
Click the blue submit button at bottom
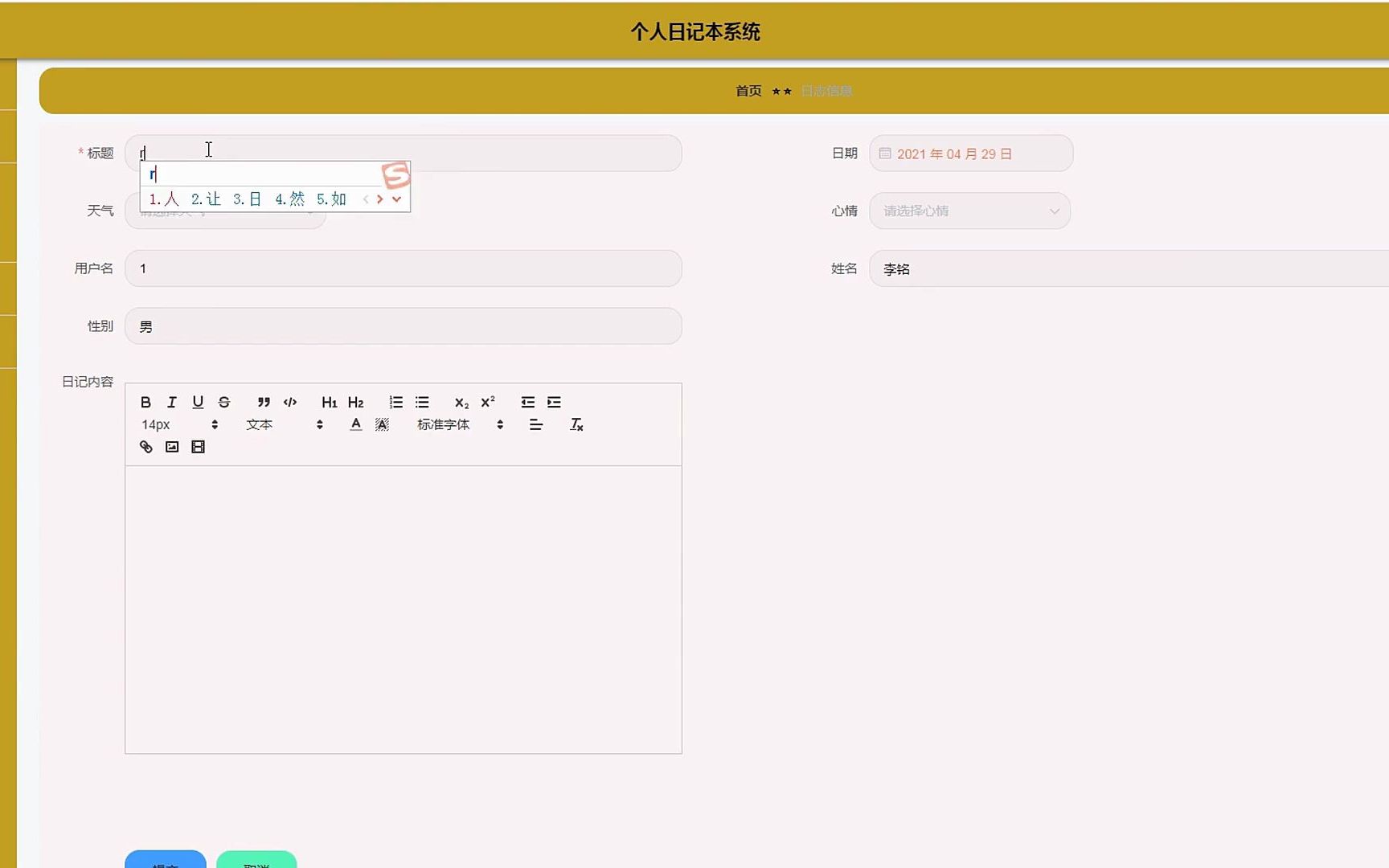(166, 859)
